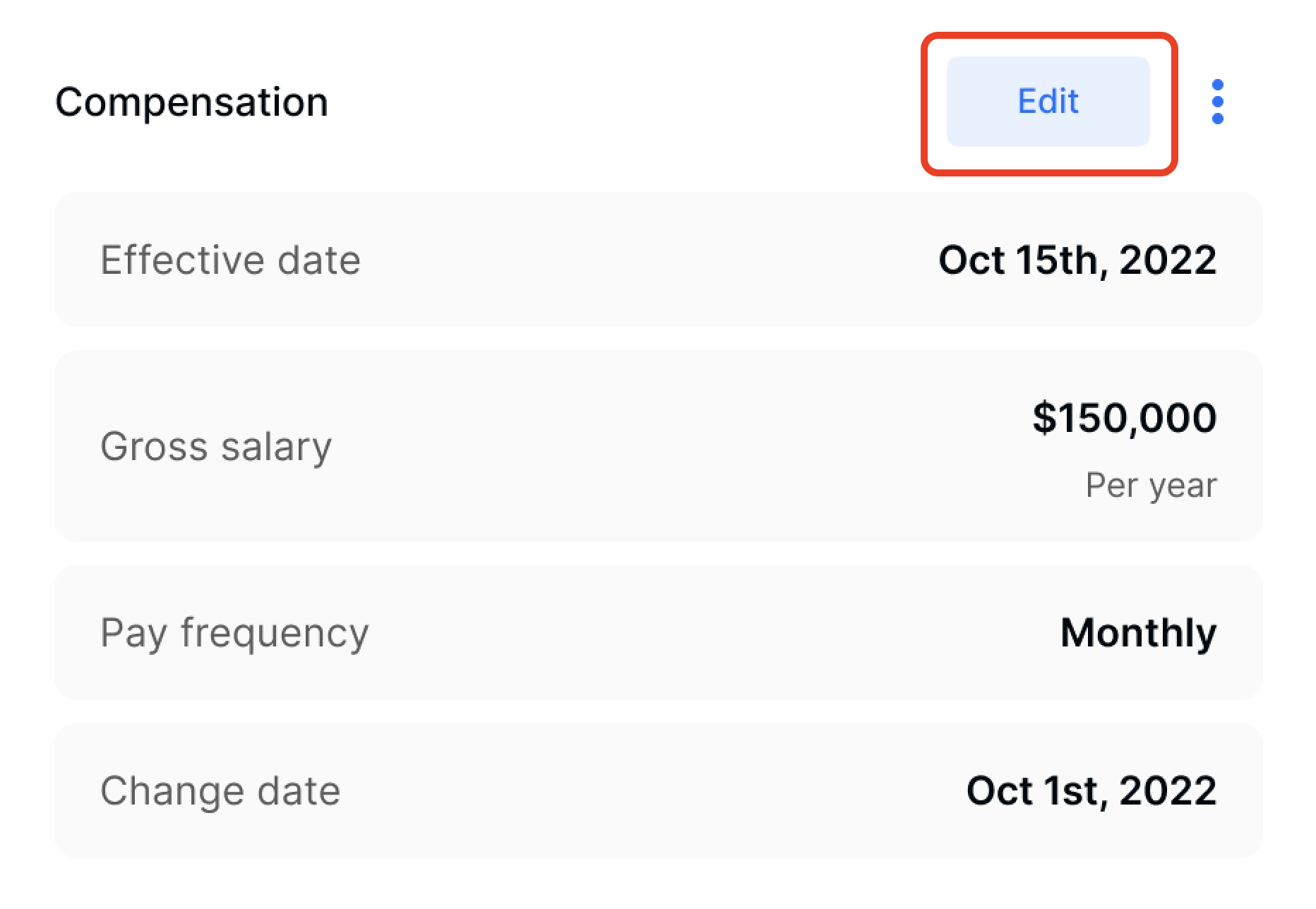
Task: Select the Monthly pay frequency value
Action: click(1138, 632)
